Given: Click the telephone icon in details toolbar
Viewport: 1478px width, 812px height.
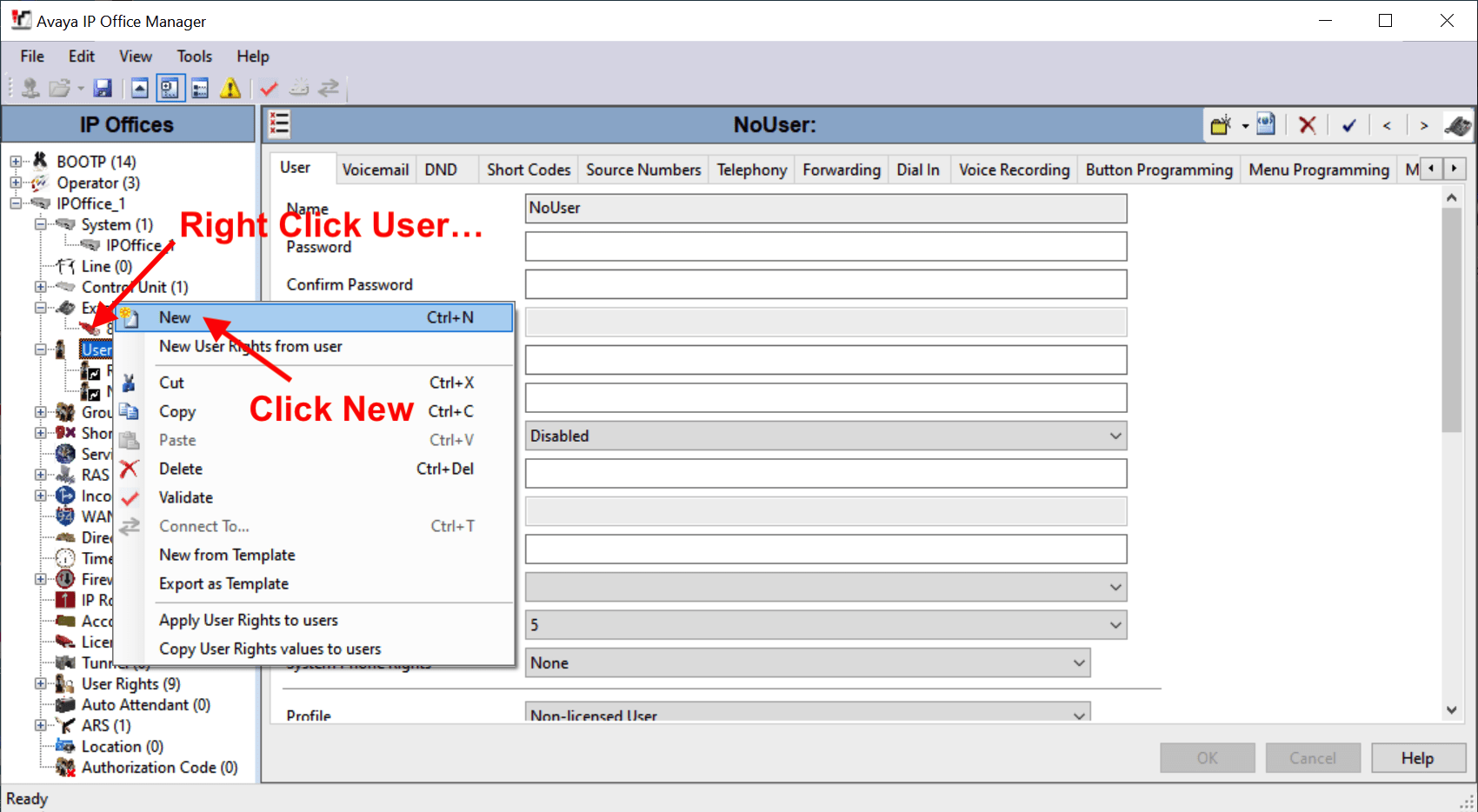Looking at the screenshot, I should pyautogui.click(x=1457, y=125).
